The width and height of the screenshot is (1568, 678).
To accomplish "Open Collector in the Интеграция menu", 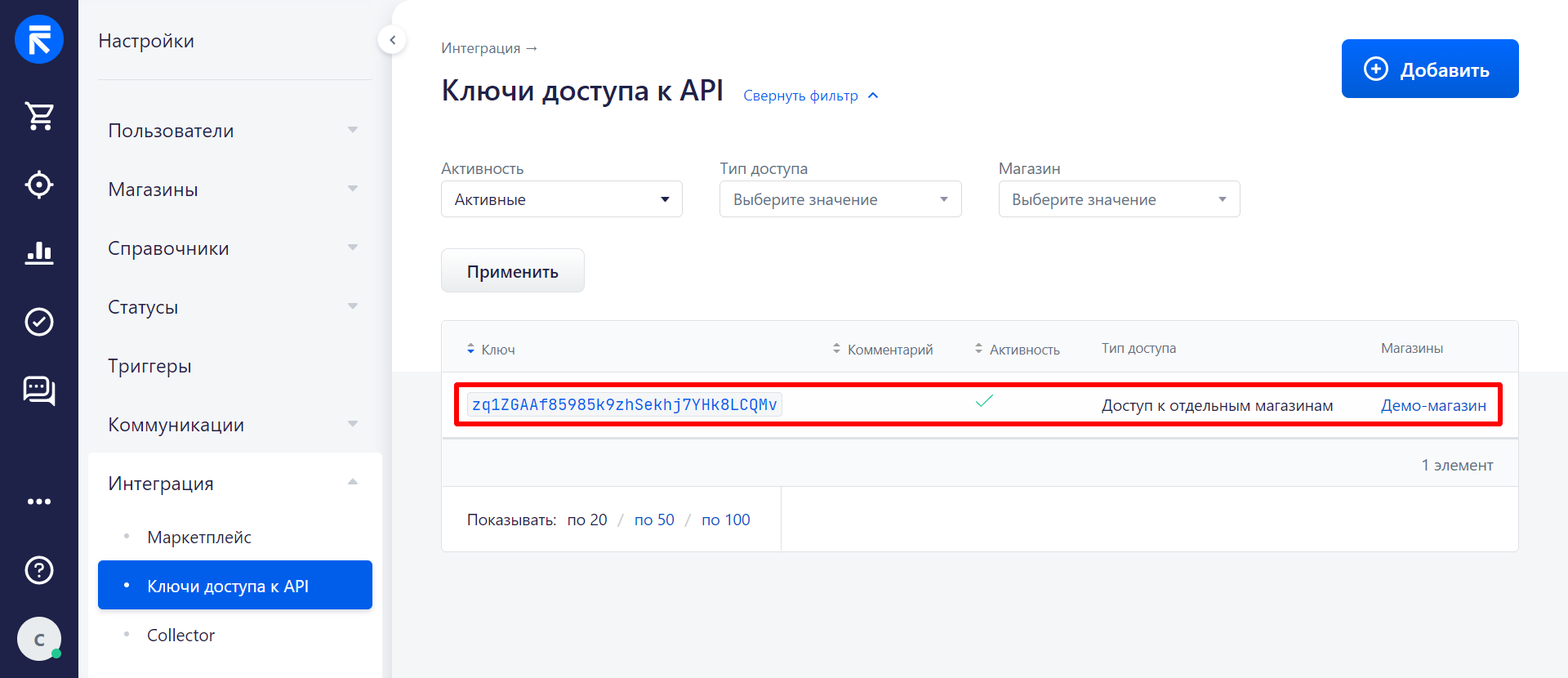I will click(180, 636).
